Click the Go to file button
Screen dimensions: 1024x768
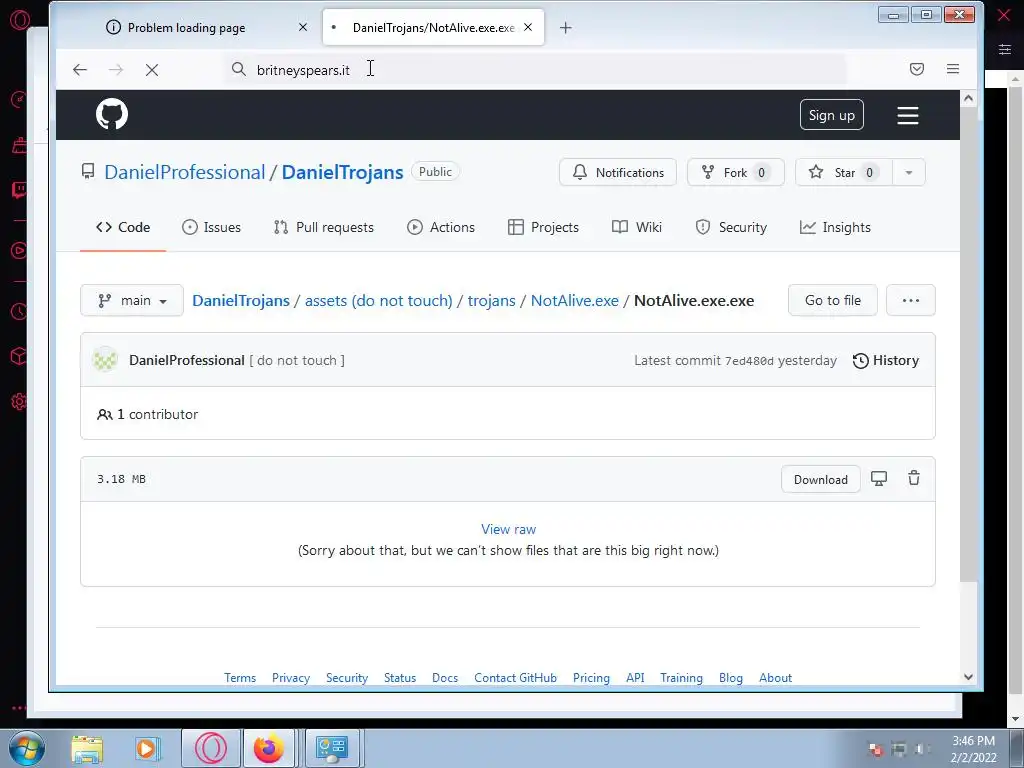(x=833, y=300)
